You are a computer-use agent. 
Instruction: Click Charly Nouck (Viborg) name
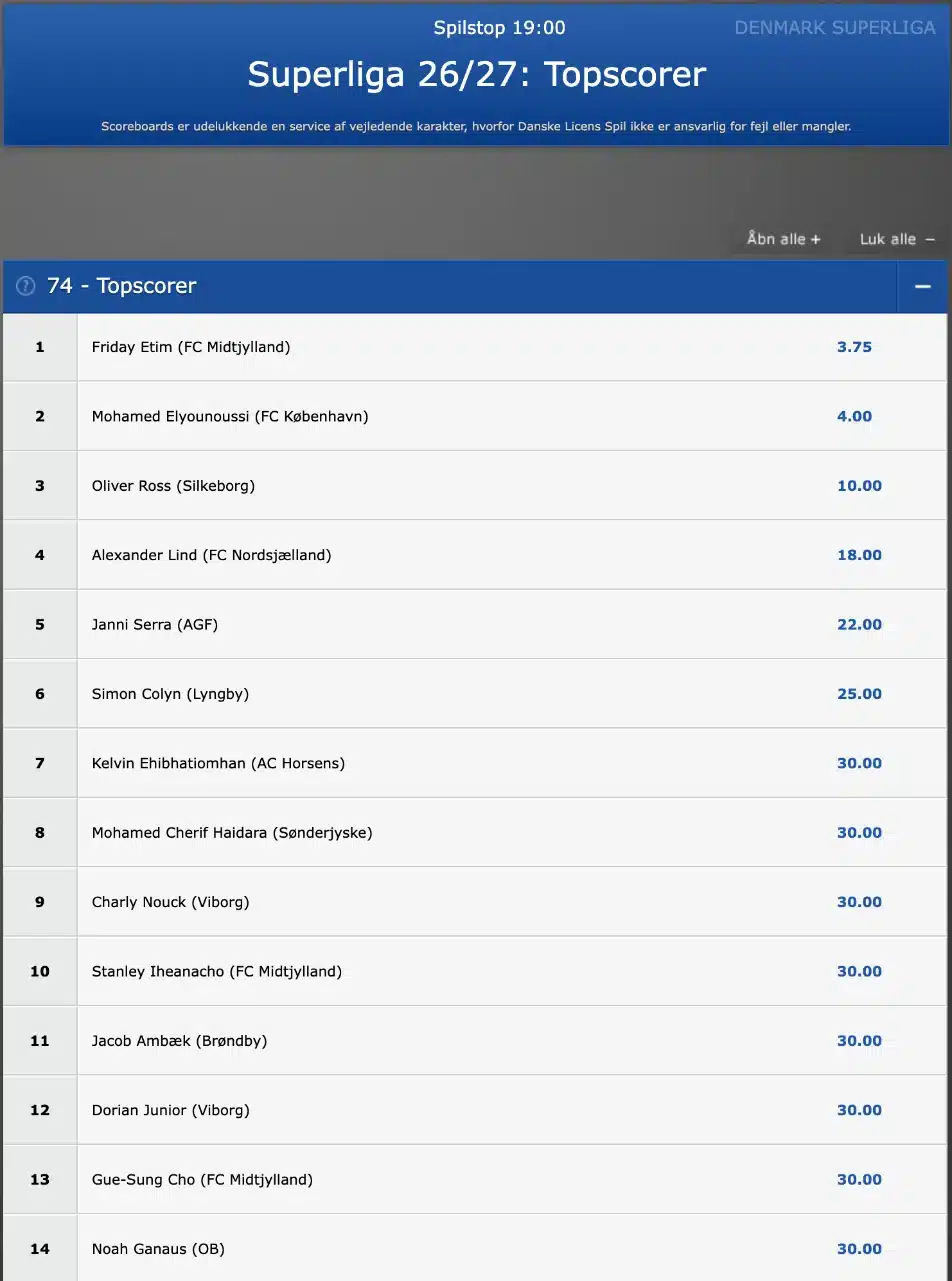[x=170, y=902]
